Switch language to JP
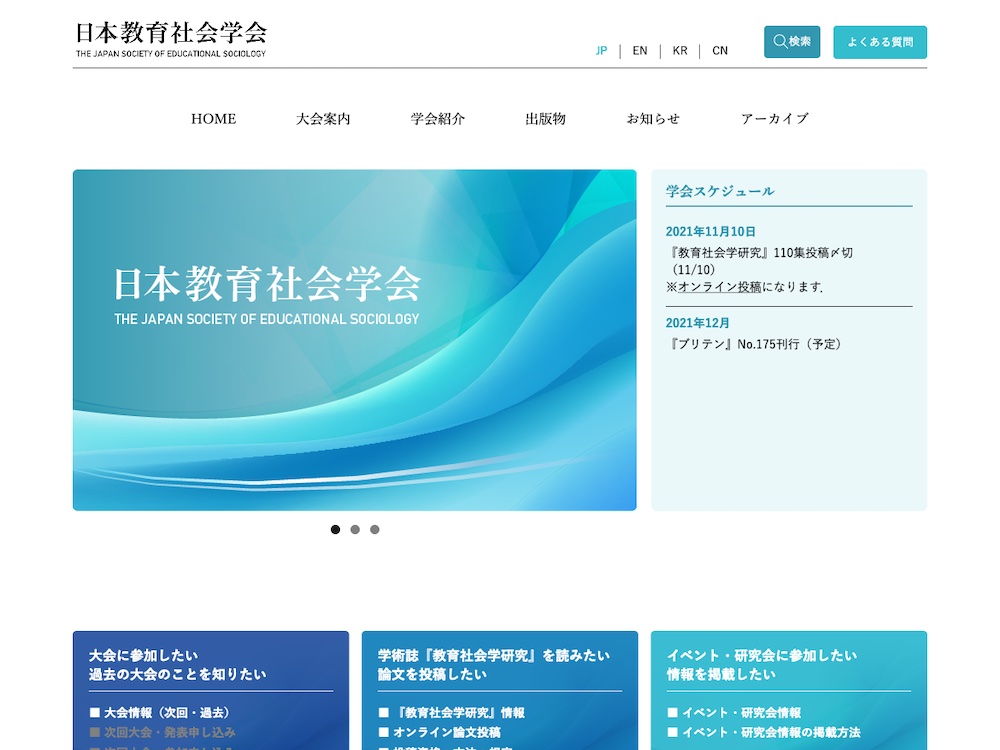Screen dimensions: 1000x750 pyautogui.click(x=601, y=50)
